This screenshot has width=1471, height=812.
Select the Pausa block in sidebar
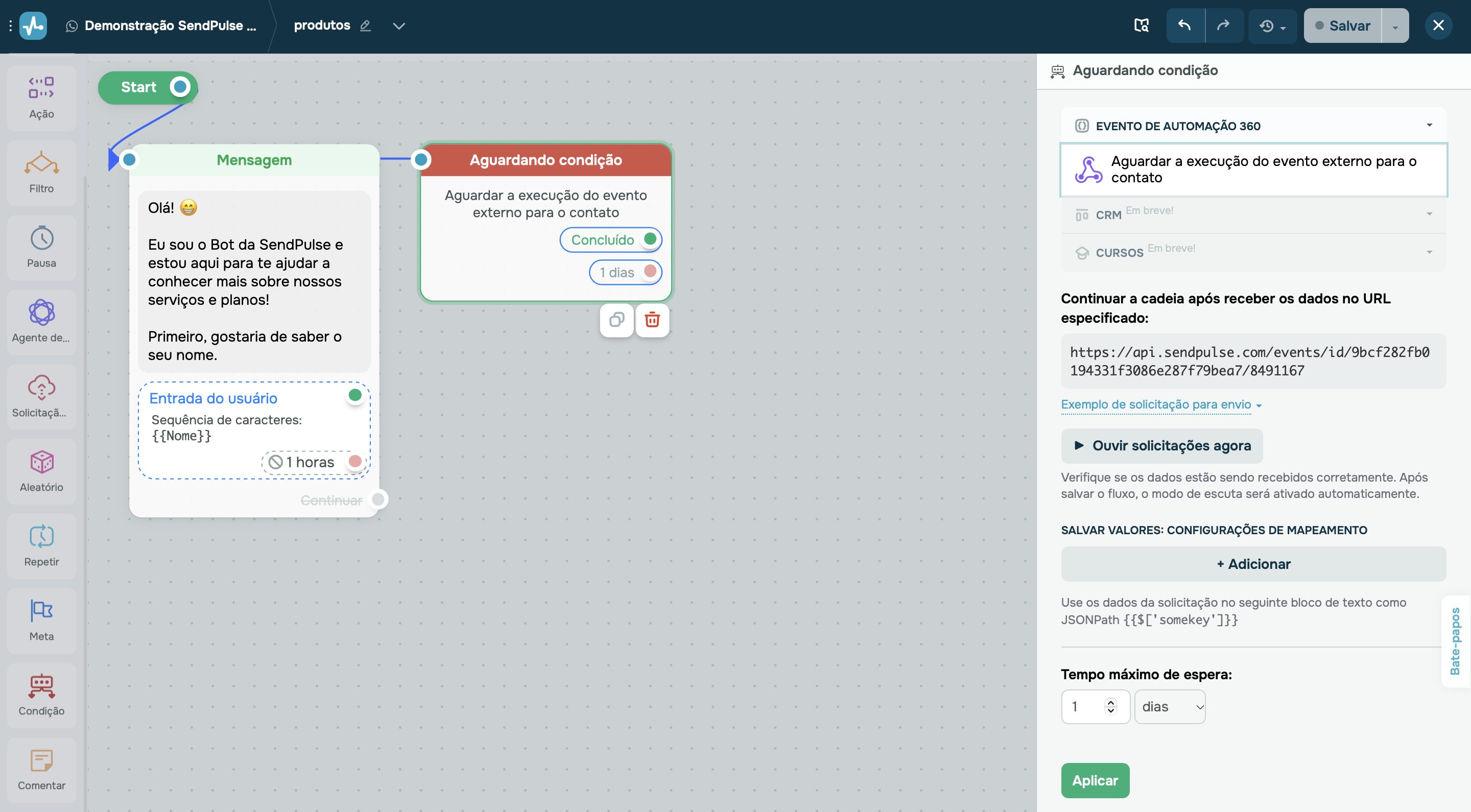pyautogui.click(x=42, y=247)
